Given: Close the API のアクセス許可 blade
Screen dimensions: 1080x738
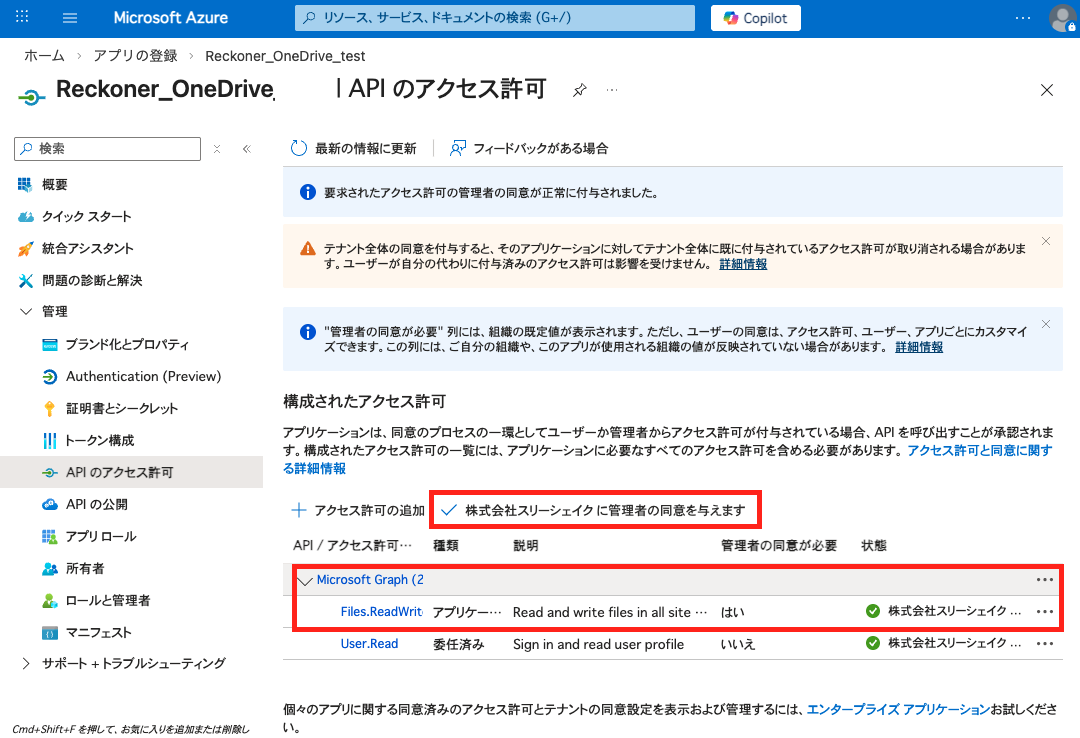Looking at the screenshot, I should pos(1047,90).
